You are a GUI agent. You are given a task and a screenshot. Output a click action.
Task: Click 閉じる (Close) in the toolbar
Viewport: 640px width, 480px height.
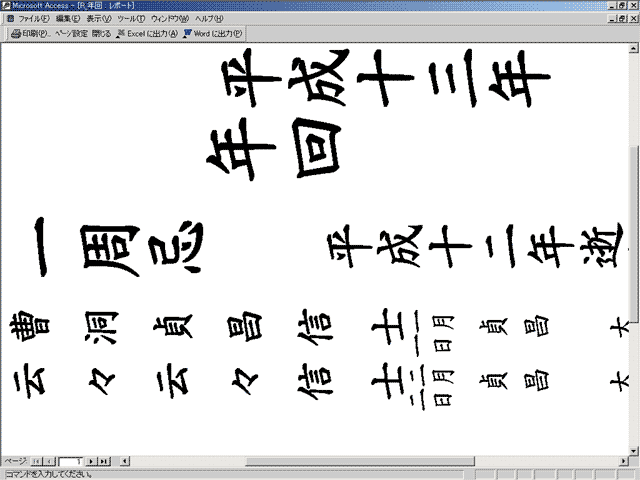pos(101,33)
